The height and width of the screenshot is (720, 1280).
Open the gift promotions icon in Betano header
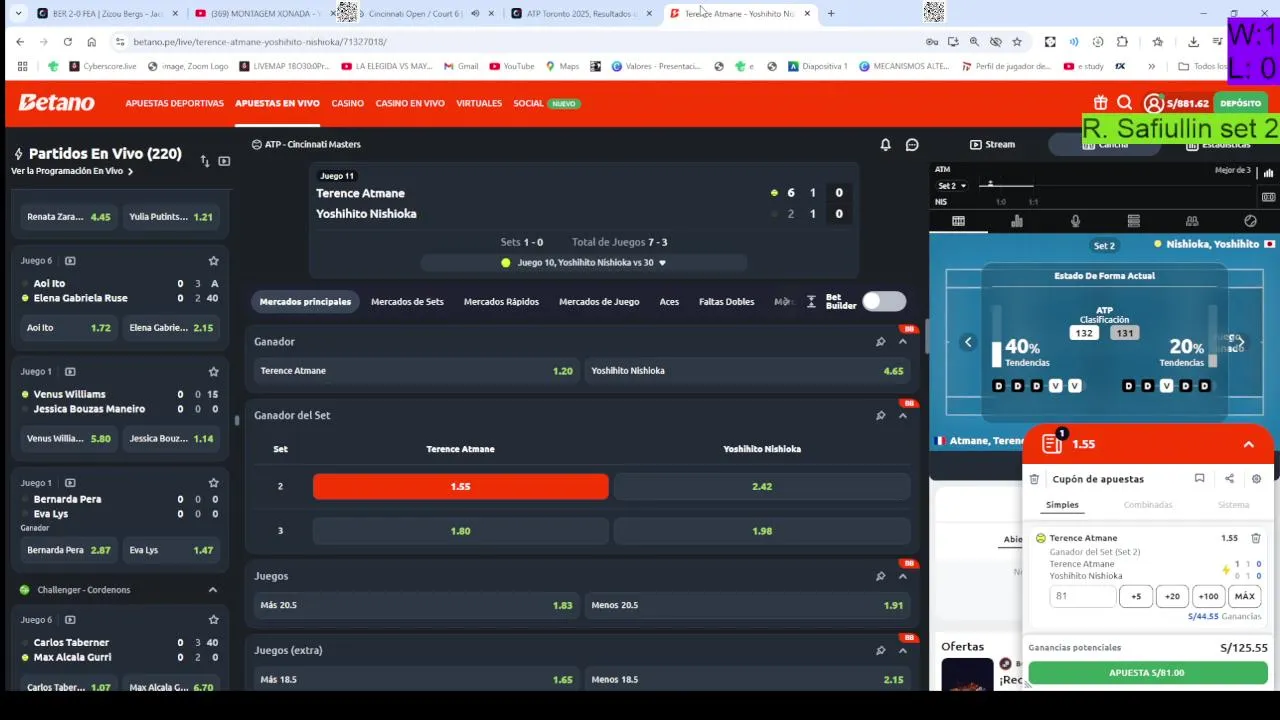[x=1100, y=103]
